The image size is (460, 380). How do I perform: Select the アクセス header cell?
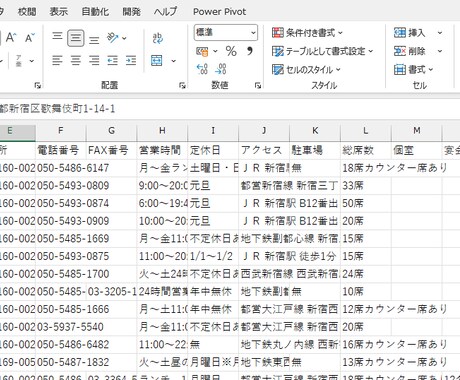(264, 150)
